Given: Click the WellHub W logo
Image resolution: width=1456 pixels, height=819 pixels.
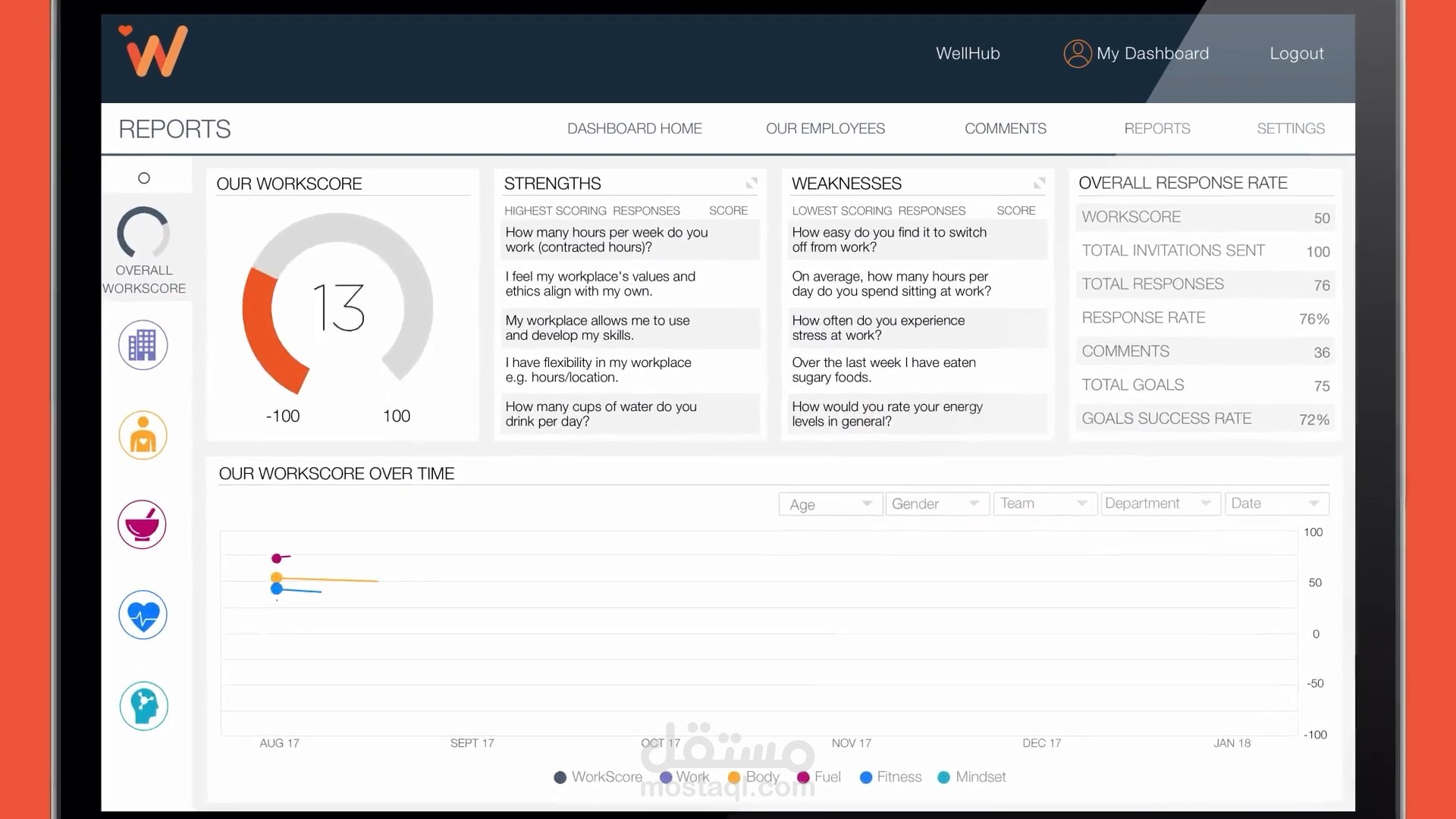Looking at the screenshot, I should pyautogui.click(x=155, y=52).
